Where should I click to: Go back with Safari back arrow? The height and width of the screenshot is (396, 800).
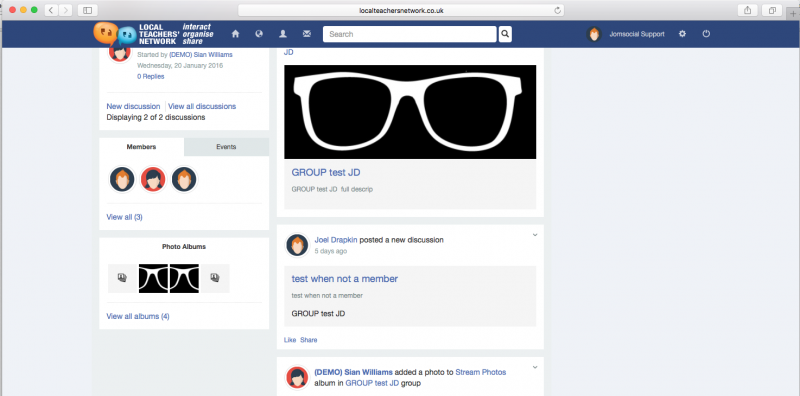[x=52, y=10]
